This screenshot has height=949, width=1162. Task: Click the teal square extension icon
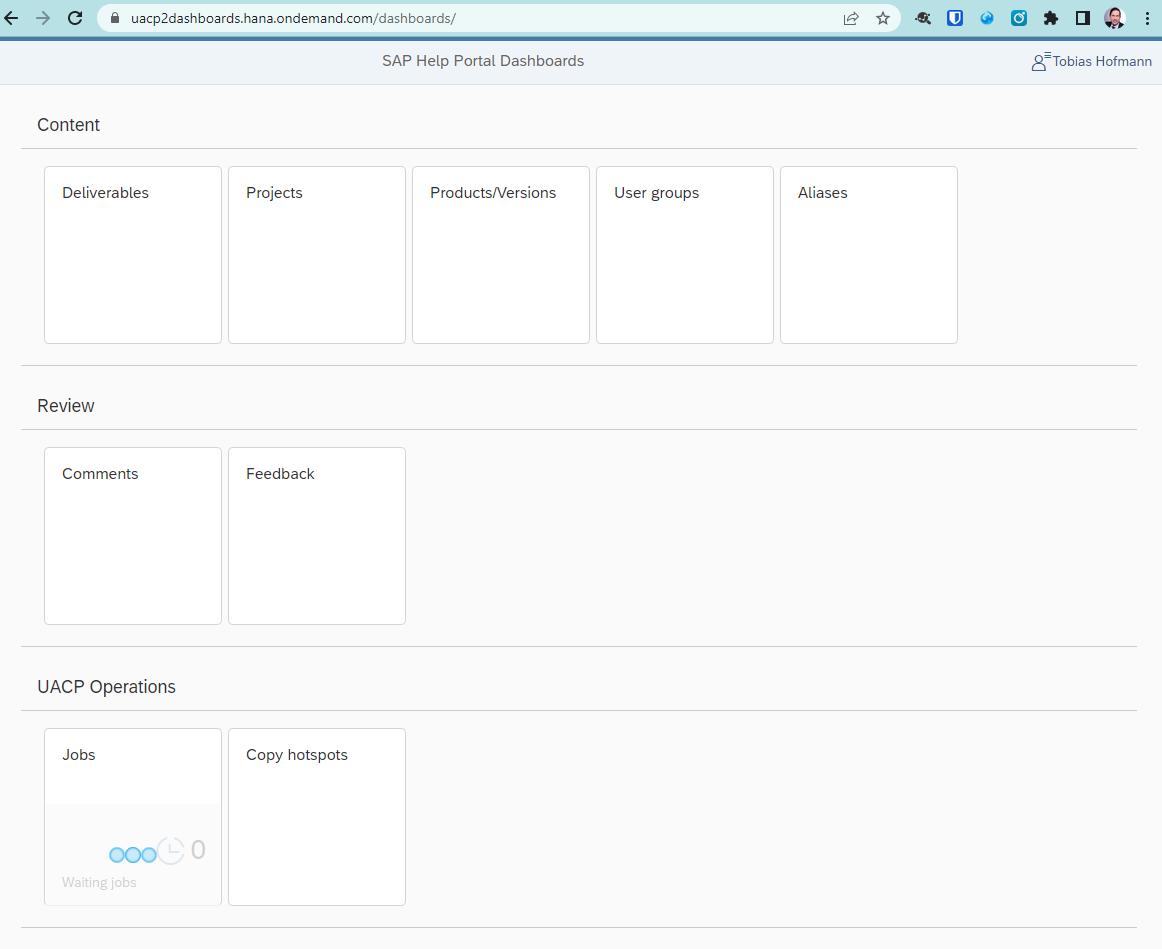[x=1019, y=18]
